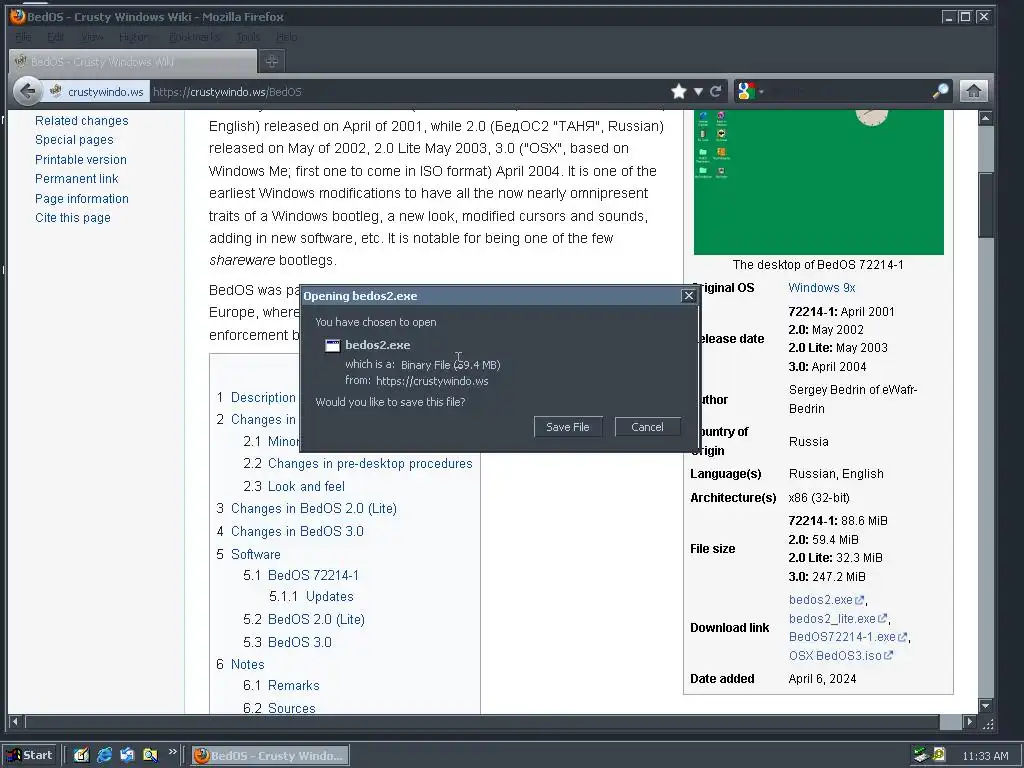Click the horizontal scrollbar right arrow
Screen dimensions: 1024x768
pyautogui.click(x=970, y=722)
